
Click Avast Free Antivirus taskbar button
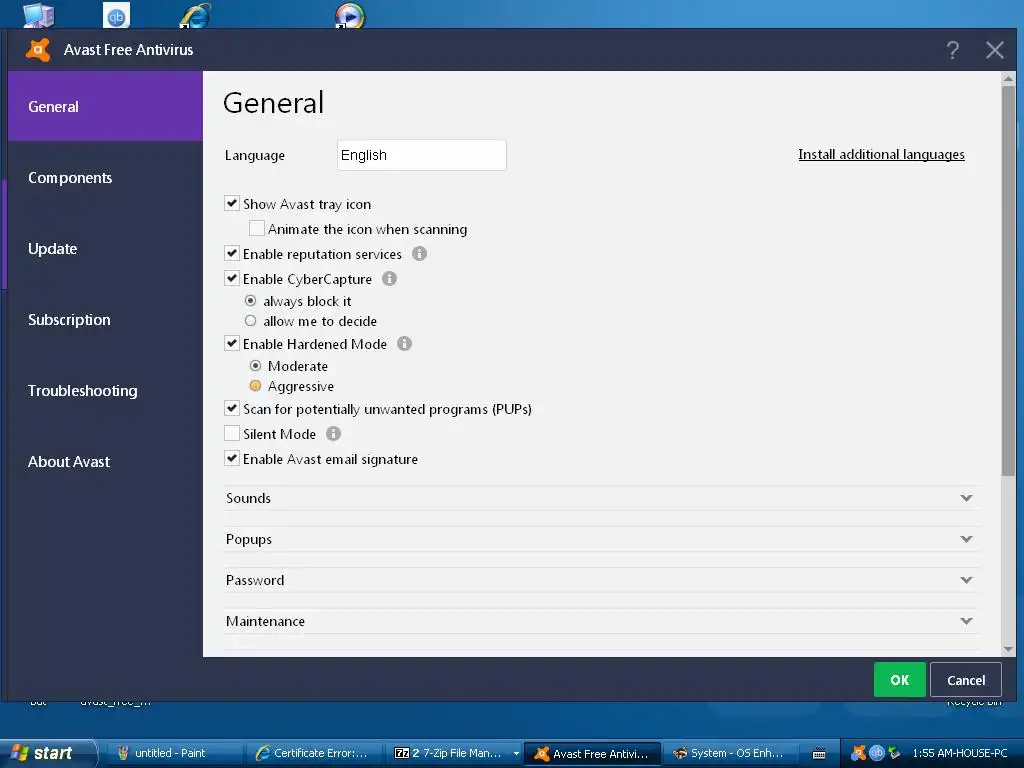coord(593,754)
